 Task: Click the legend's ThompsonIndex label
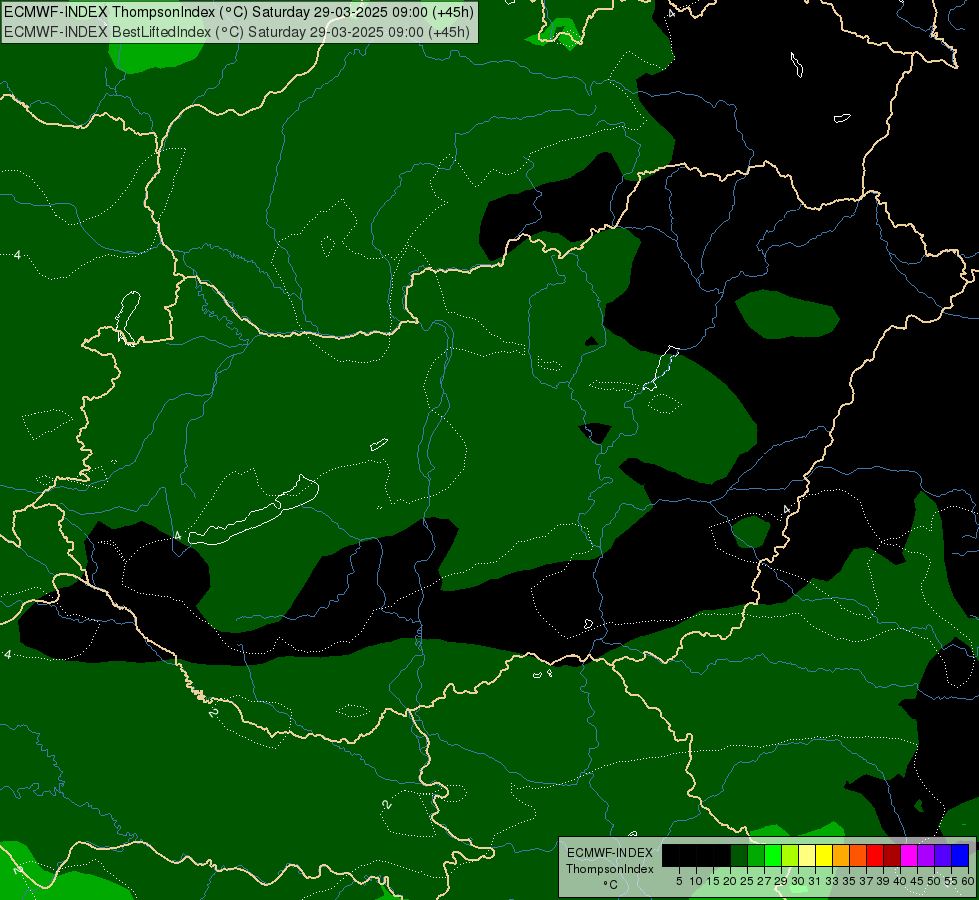tap(610, 869)
